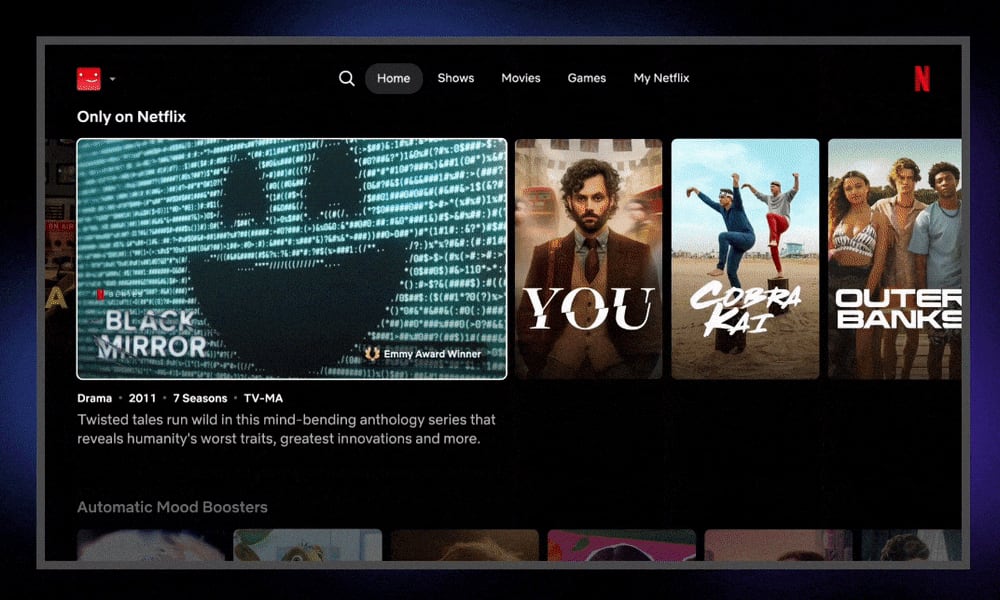Go to the Movies tab

click(x=520, y=78)
